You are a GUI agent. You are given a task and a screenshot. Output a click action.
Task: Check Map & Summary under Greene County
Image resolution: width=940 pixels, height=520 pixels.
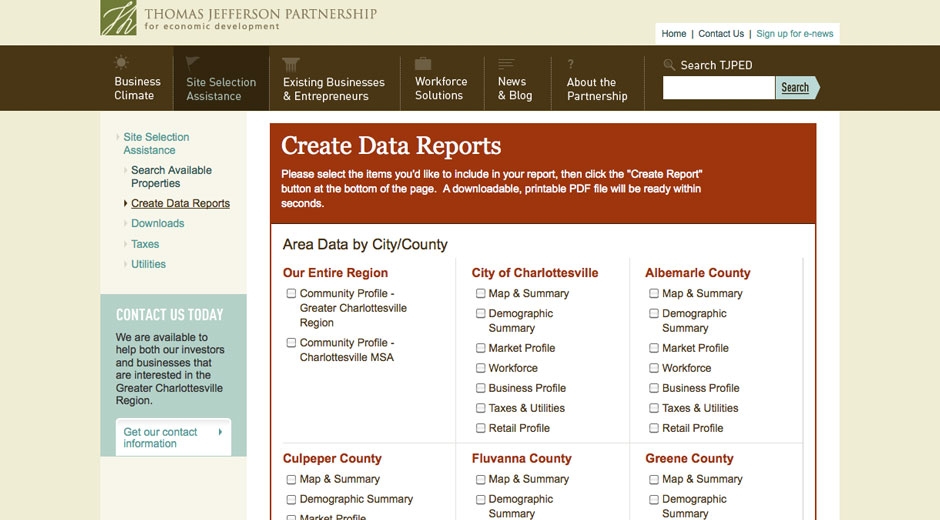(x=654, y=479)
